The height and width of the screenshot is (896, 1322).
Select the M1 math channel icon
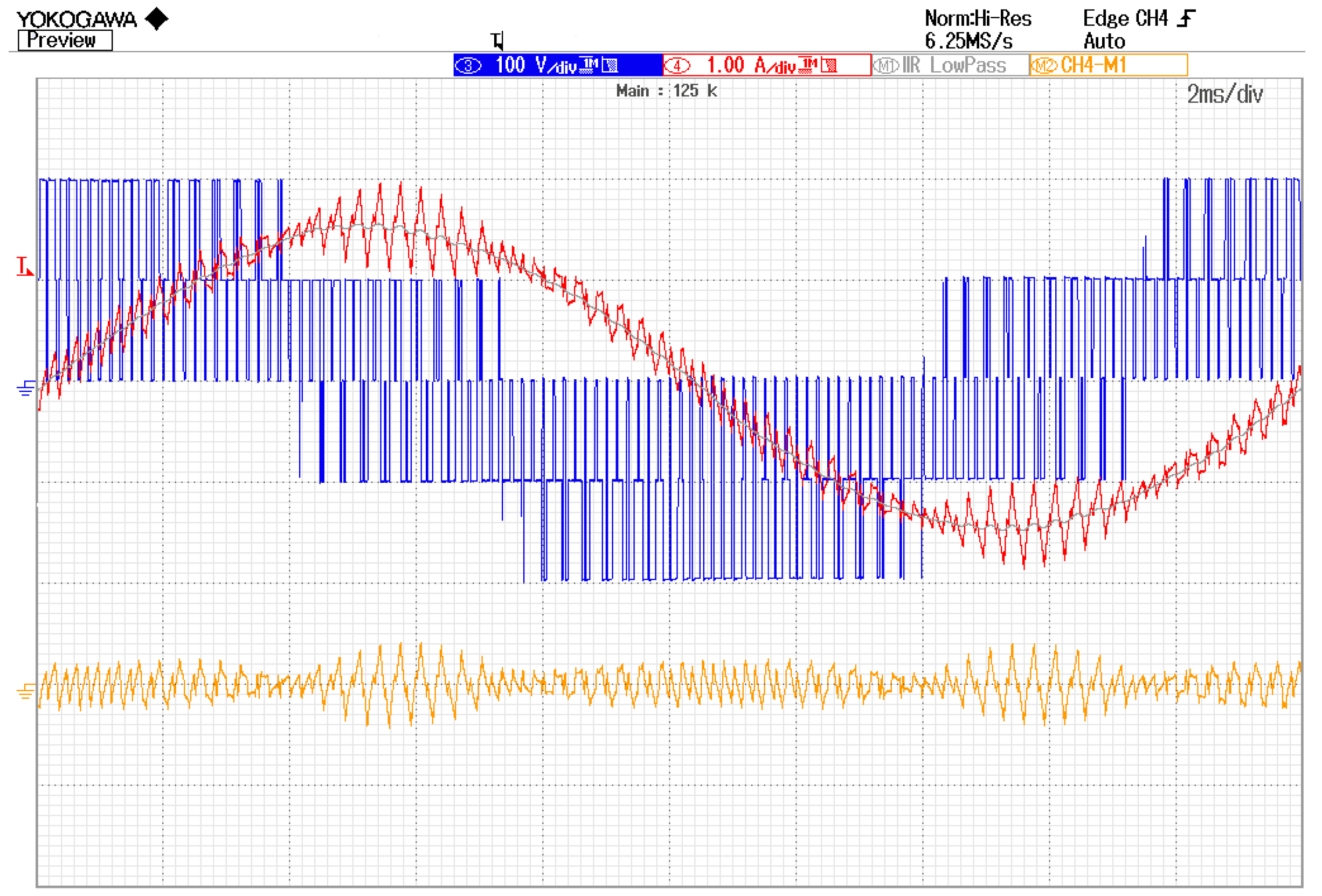[885, 65]
